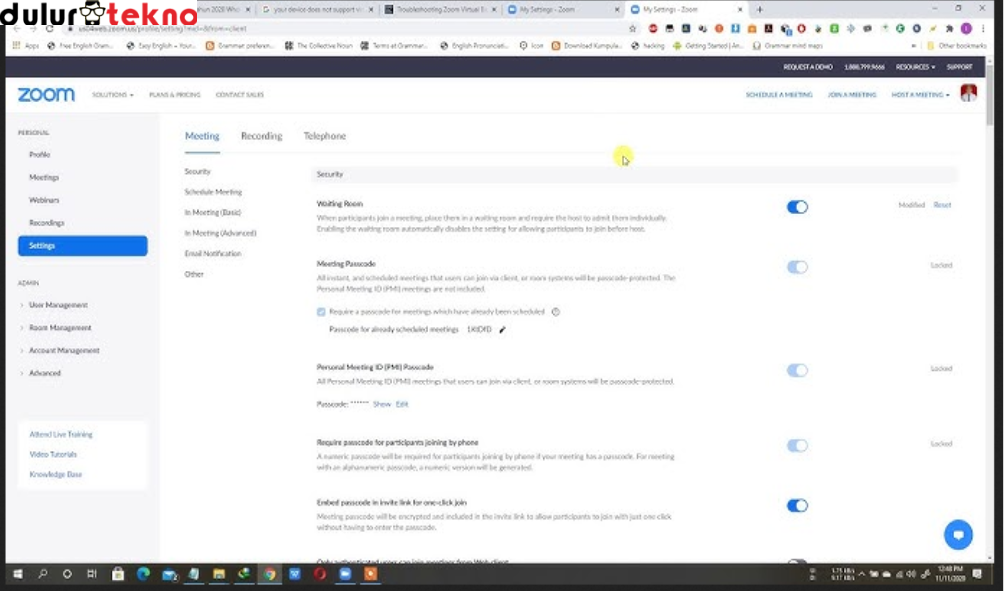
Task: Click Join a Meeting link
Action: (x=852, y=95)
